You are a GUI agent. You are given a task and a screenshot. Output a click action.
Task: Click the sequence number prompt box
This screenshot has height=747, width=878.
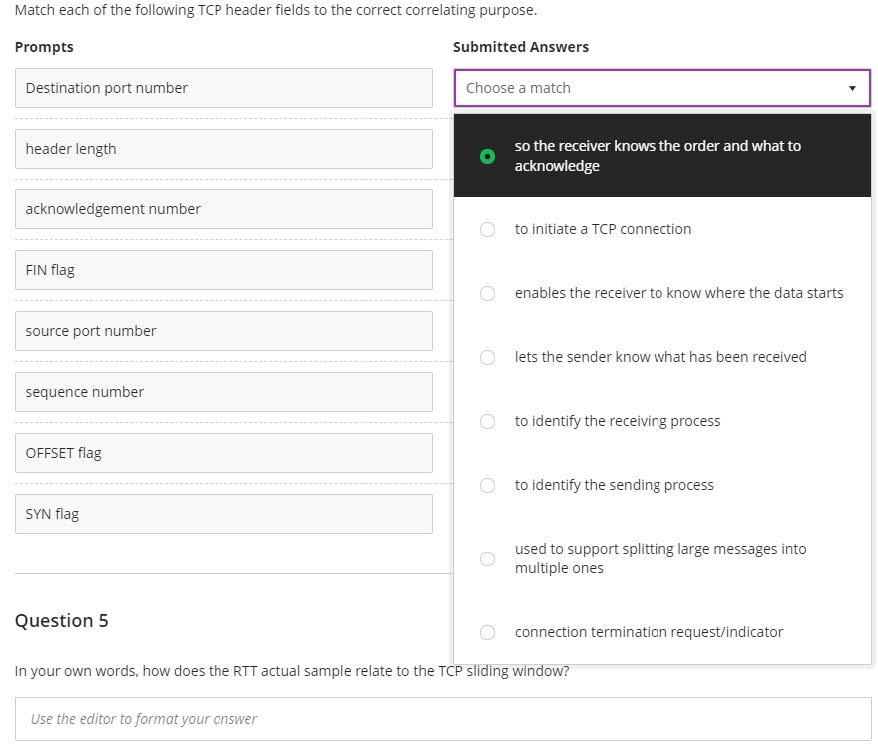coord(223,392)
